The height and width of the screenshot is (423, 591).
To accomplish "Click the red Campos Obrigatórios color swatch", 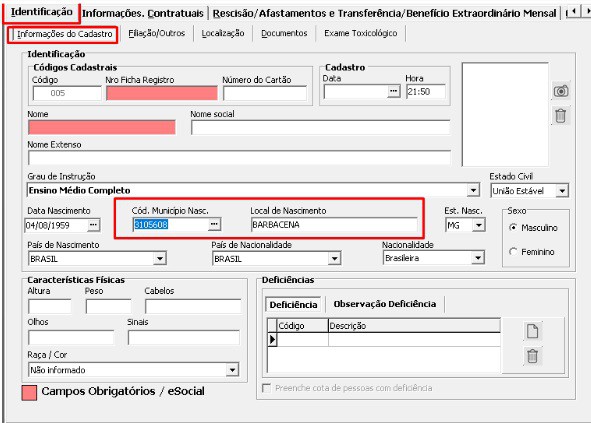I will coord(29,392).
